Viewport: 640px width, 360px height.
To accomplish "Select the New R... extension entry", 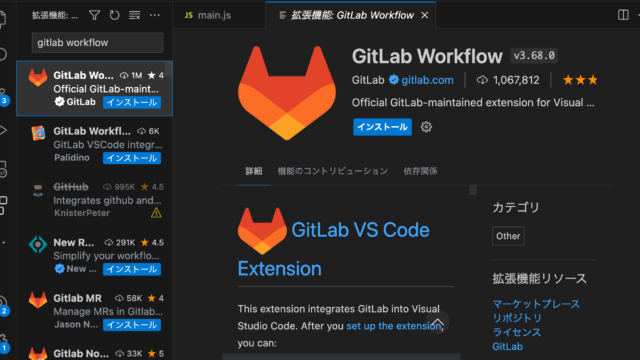I will pyautogui.click(x=94, y=256).
